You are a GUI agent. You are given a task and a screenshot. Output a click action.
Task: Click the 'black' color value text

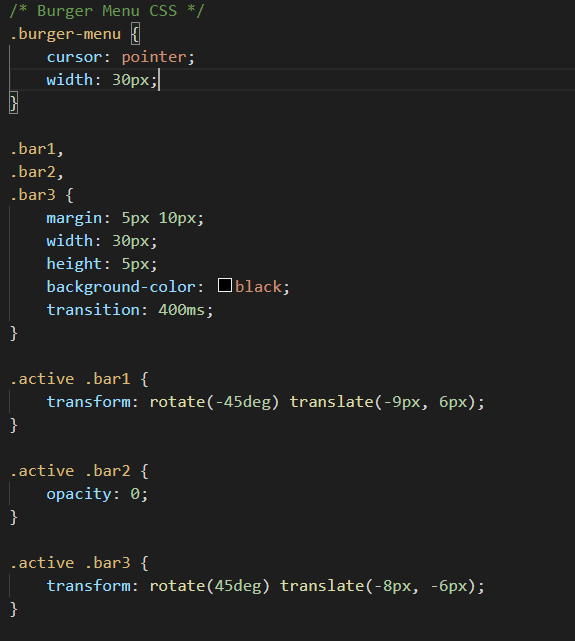pyautogui.click(x=258, y=287)
